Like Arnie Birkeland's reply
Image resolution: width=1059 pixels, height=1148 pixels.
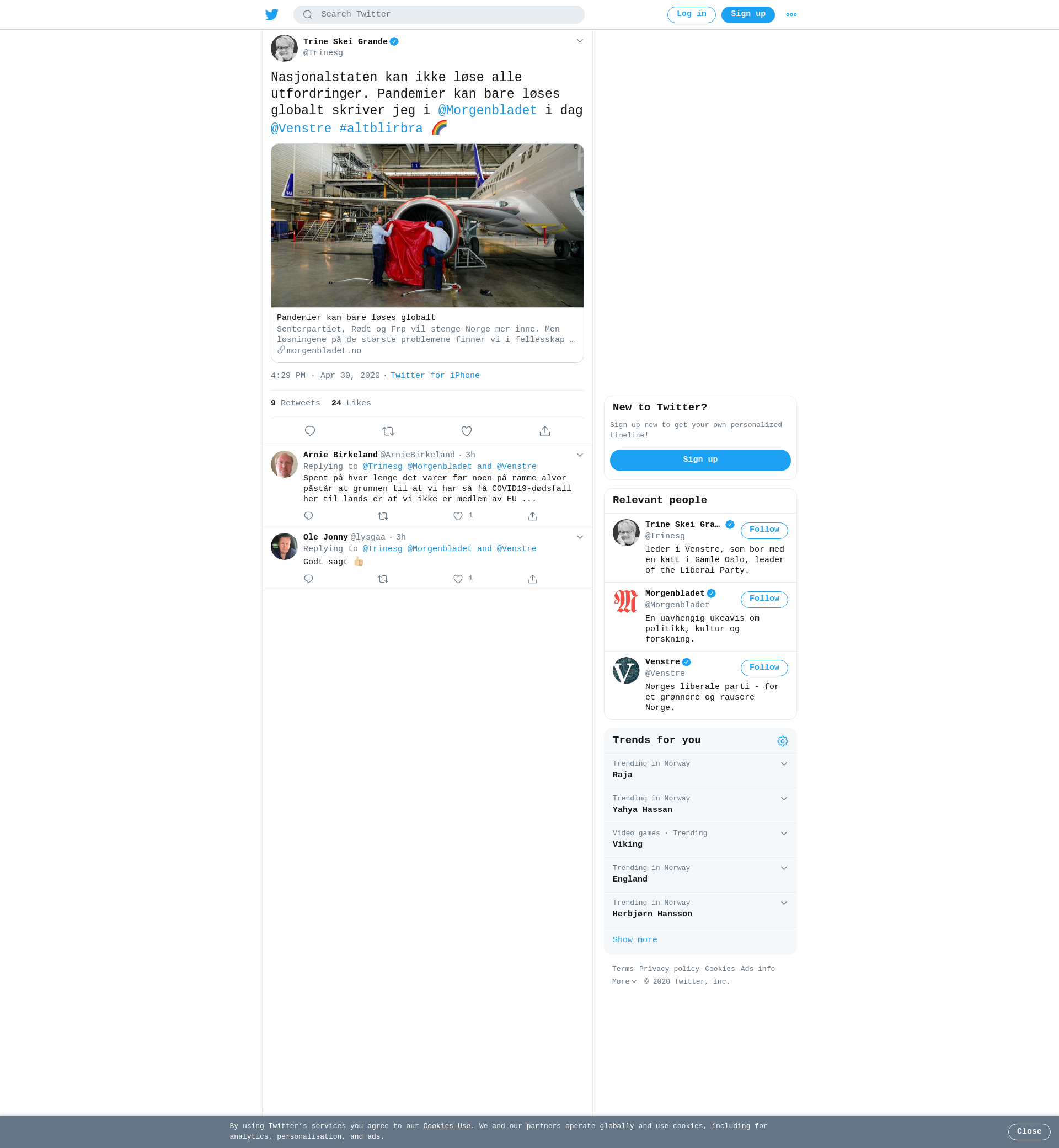[x=458, y=516]
